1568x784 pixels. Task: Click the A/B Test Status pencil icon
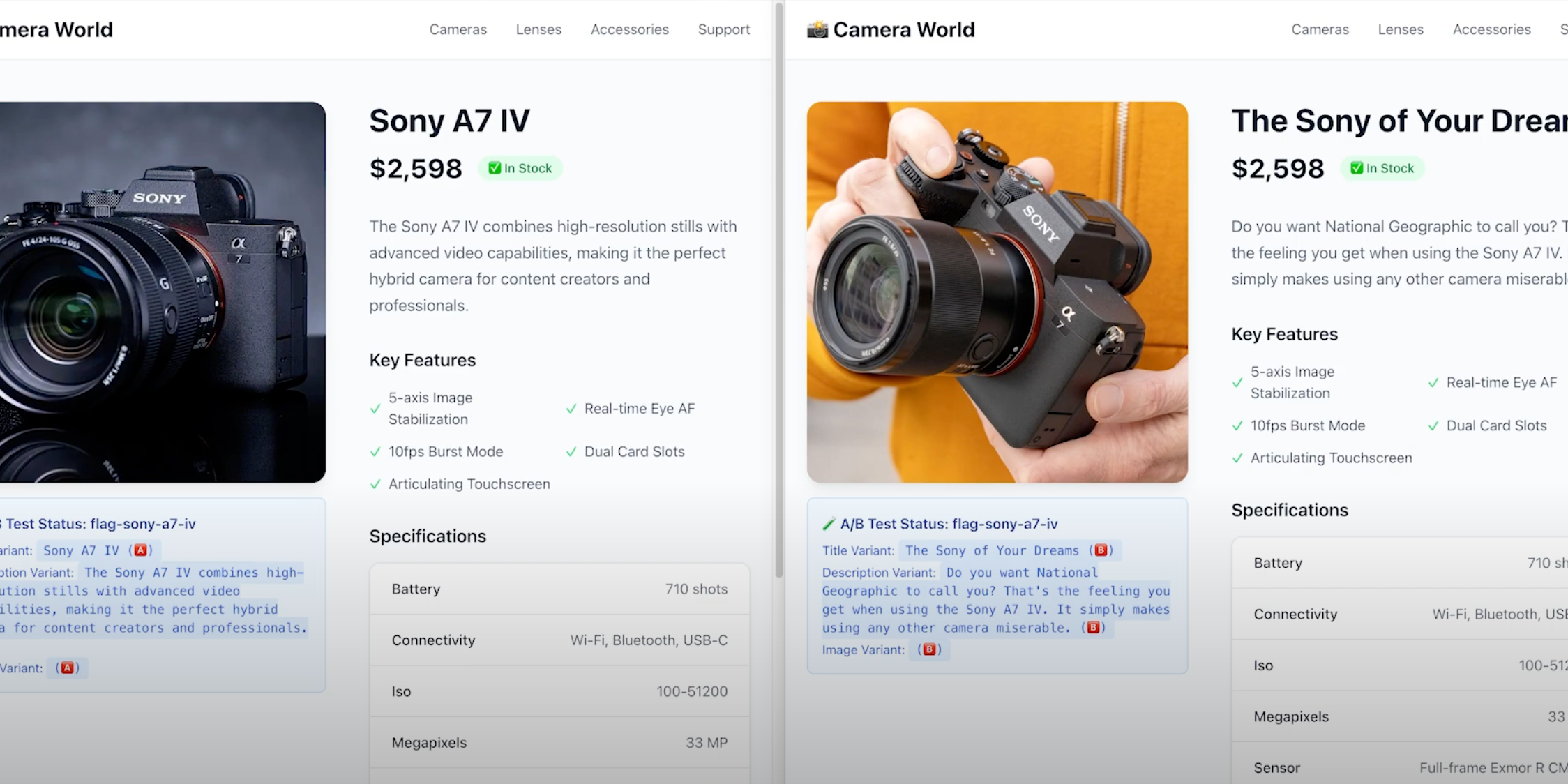(x=829, y=524)
